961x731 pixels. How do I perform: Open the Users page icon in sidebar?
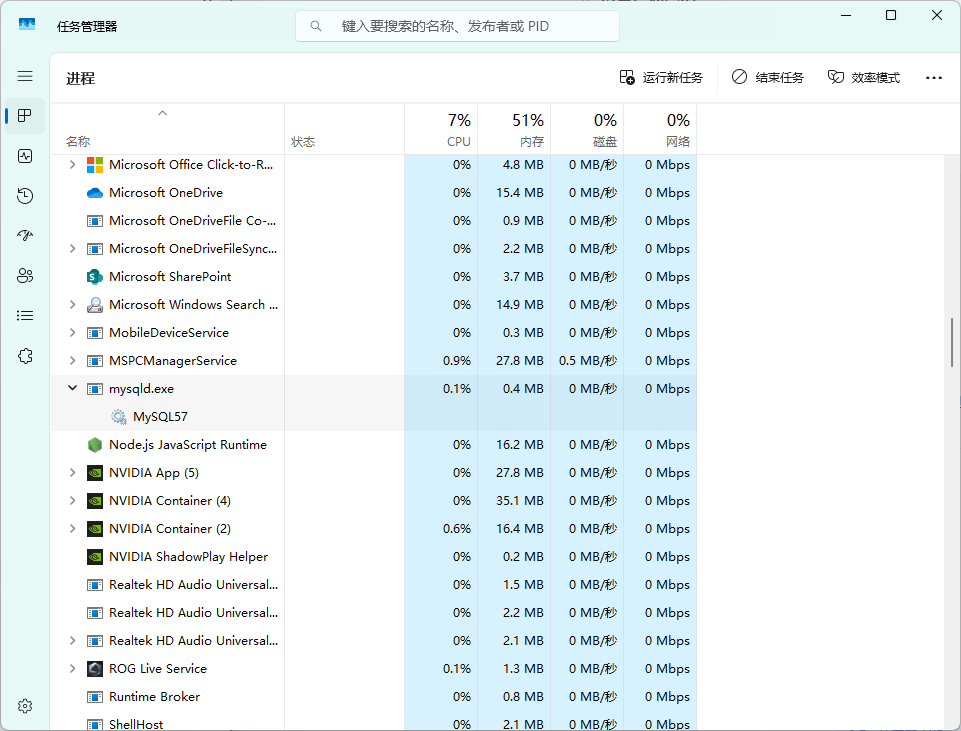(25, 275)
